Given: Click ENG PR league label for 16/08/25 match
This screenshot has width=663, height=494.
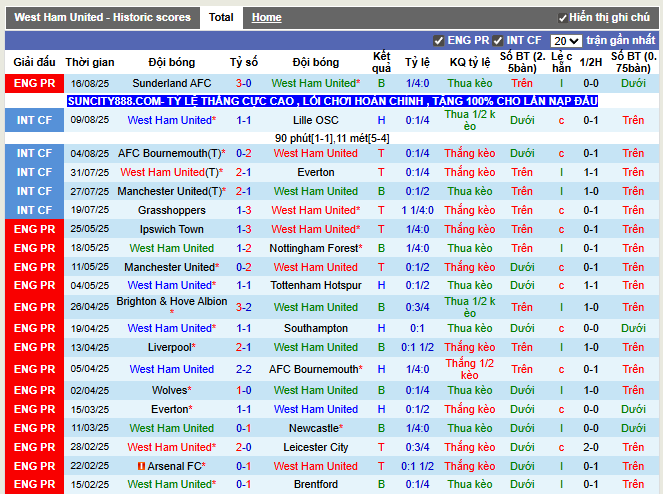Looking at the screenshot, I should pyautogui.click(x=34, y=83).
